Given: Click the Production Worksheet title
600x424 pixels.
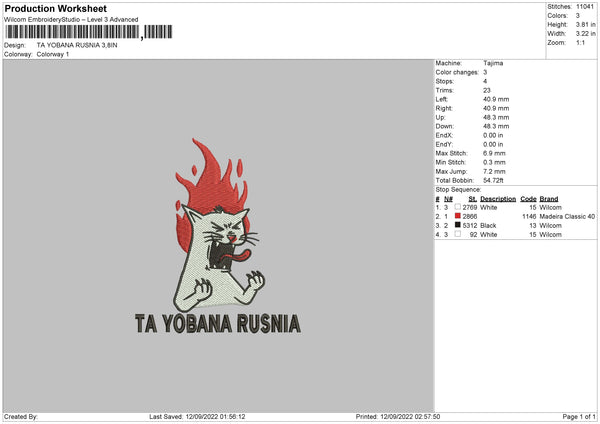Looking at the screenshot, I should [55, 8].
